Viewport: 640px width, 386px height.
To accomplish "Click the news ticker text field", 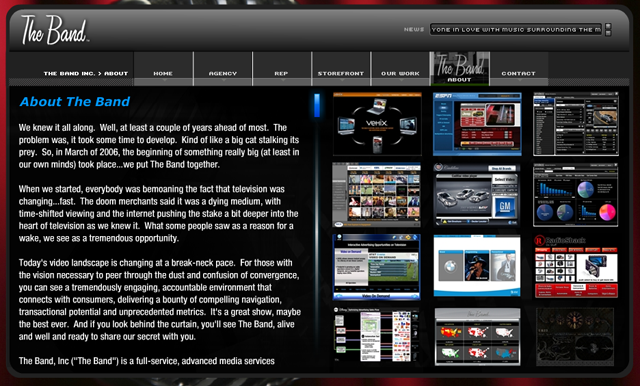I will 516,29.
